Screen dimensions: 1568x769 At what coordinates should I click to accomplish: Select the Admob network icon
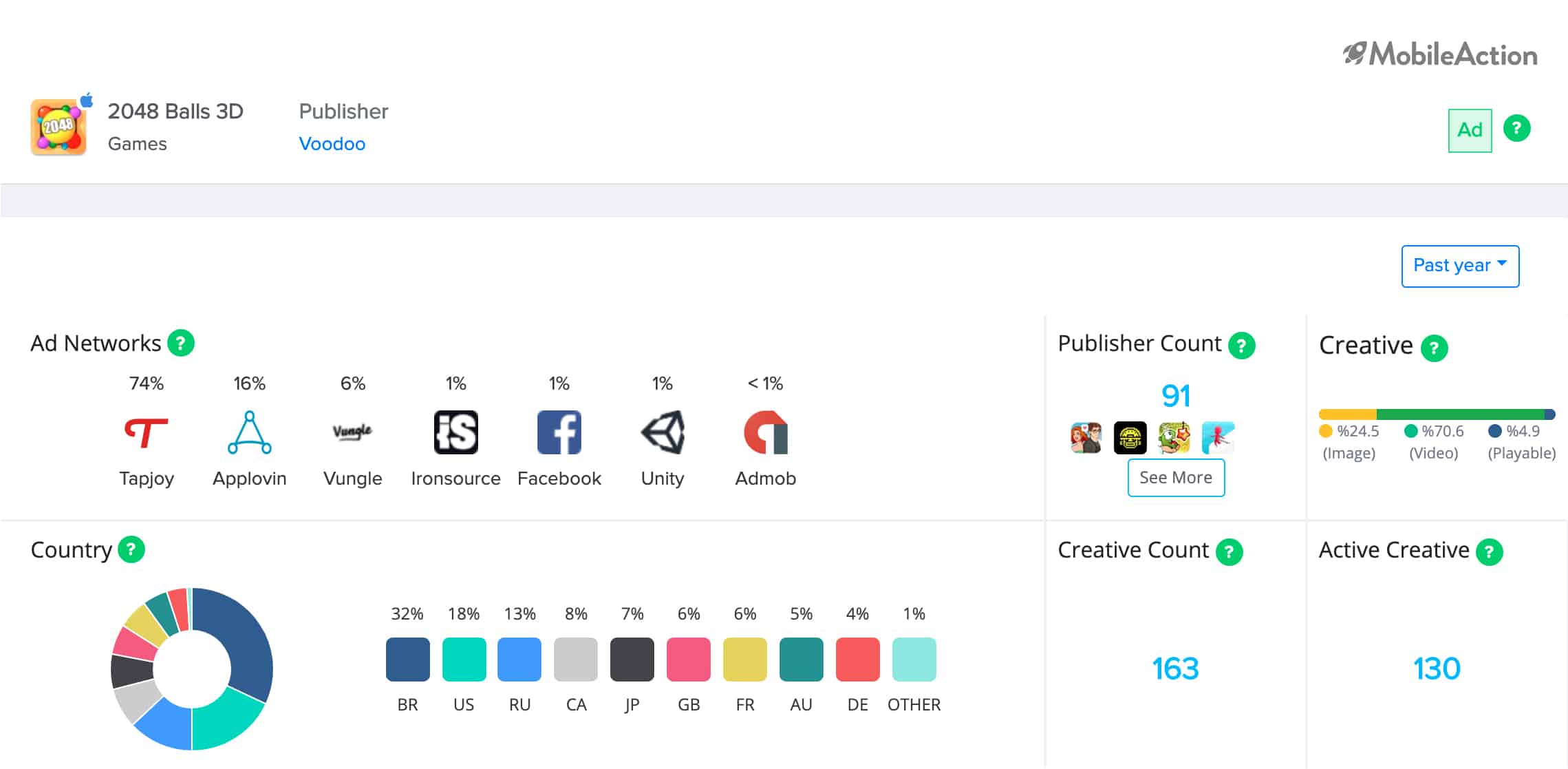(766, 432)
